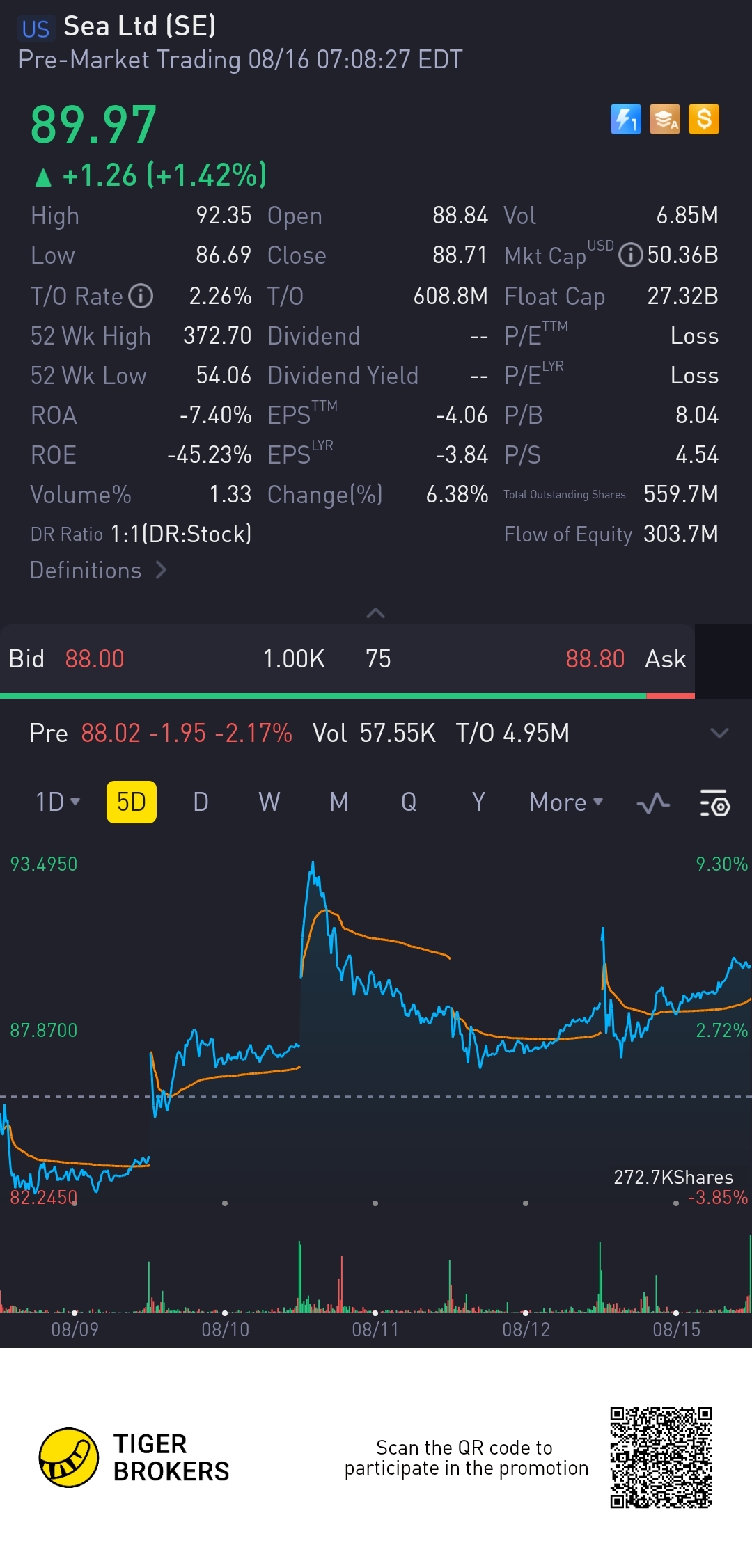This screenshot has height=1568, width=752.
Task: Open Definitions link chevron
Action: (x=161, y=570)
